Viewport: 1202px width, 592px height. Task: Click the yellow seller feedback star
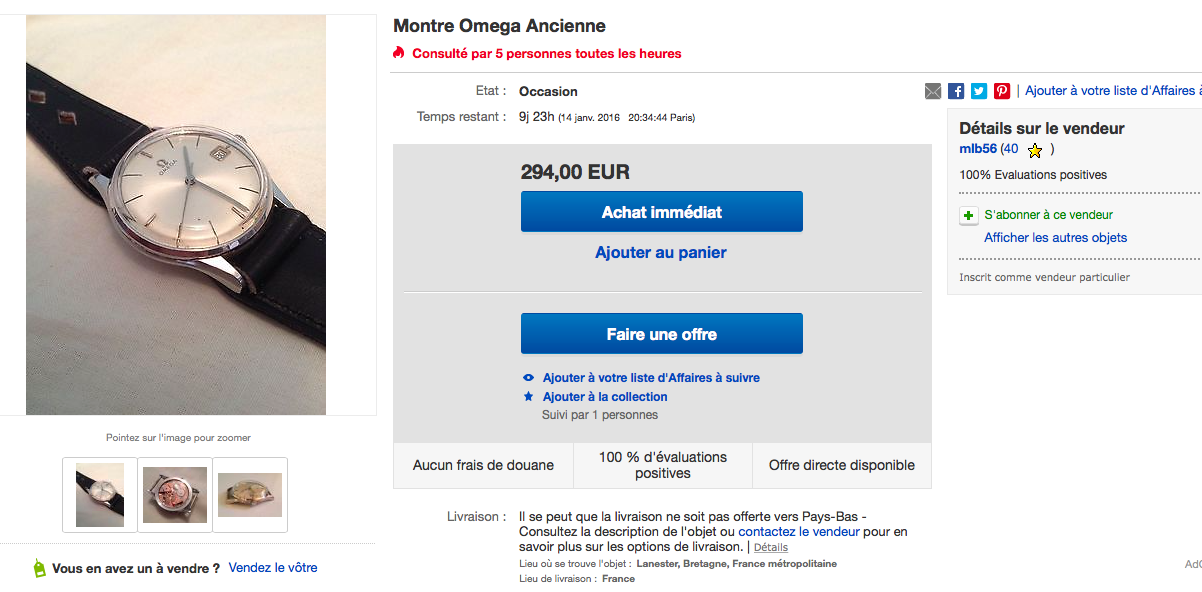pos(1035,151)
